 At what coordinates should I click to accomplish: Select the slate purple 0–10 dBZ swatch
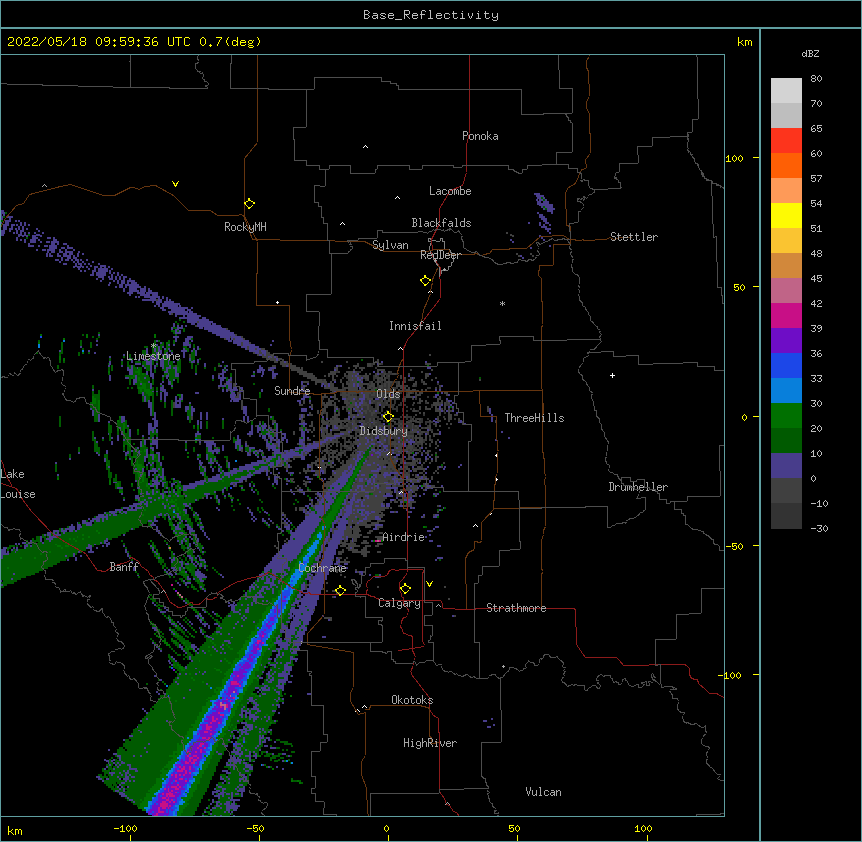click(786, 466)
